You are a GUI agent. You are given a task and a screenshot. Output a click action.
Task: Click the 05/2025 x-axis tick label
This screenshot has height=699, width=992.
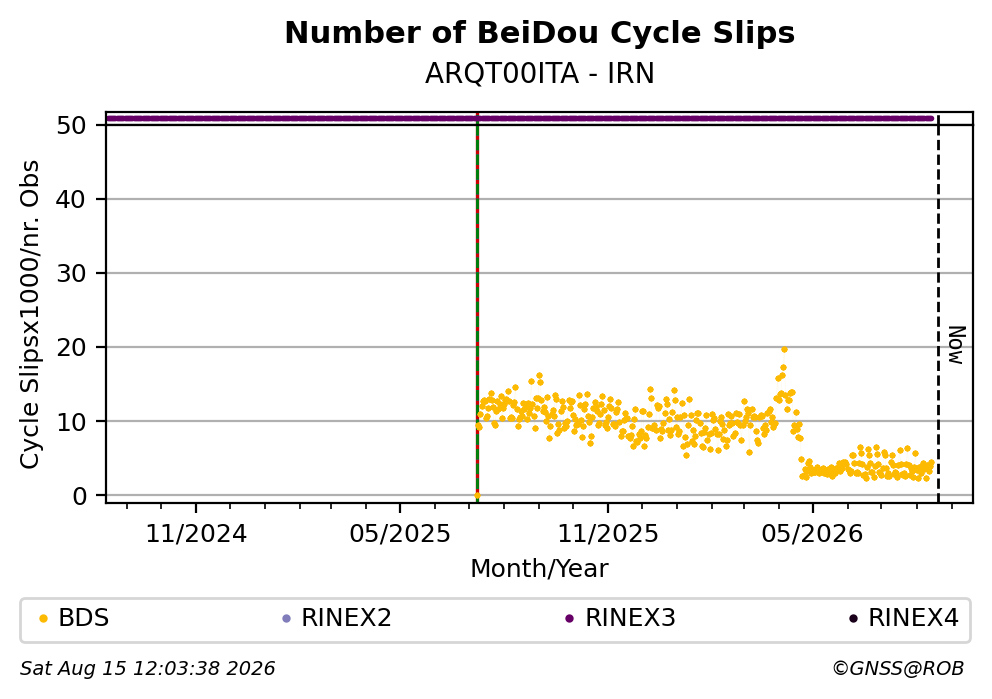[400, 535]
